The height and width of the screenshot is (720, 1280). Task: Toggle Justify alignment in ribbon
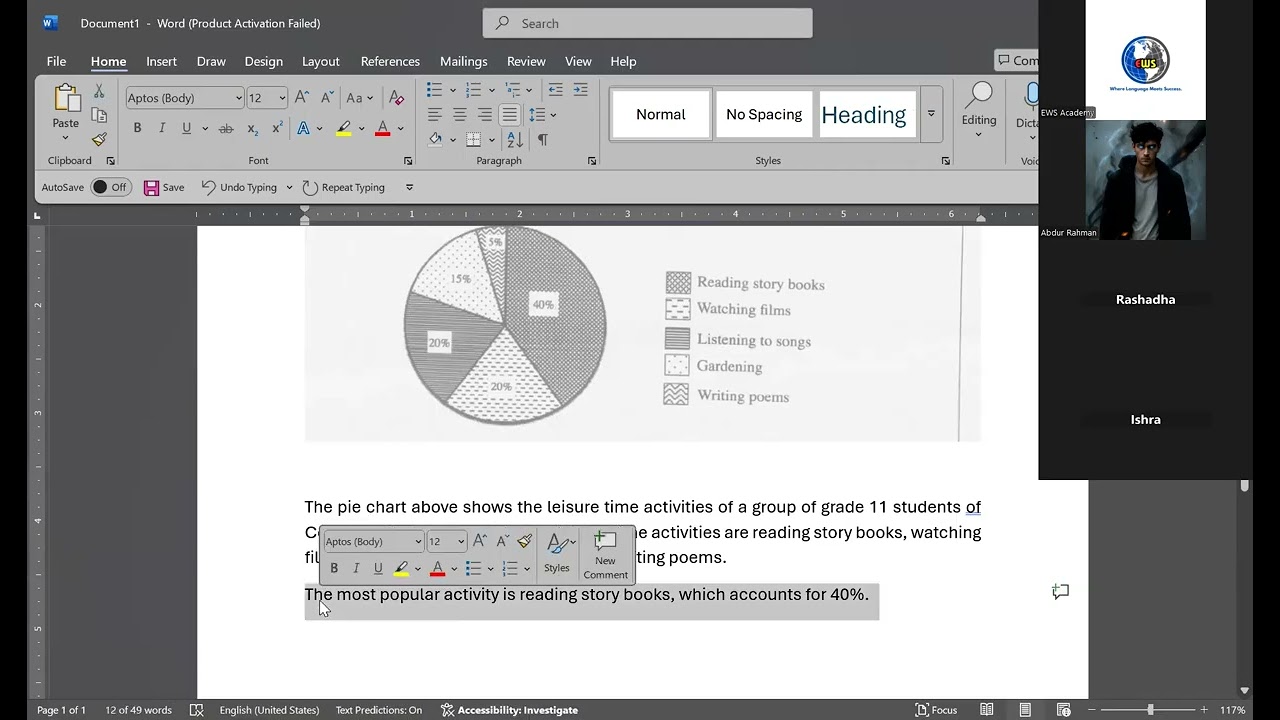pos(510,115)
